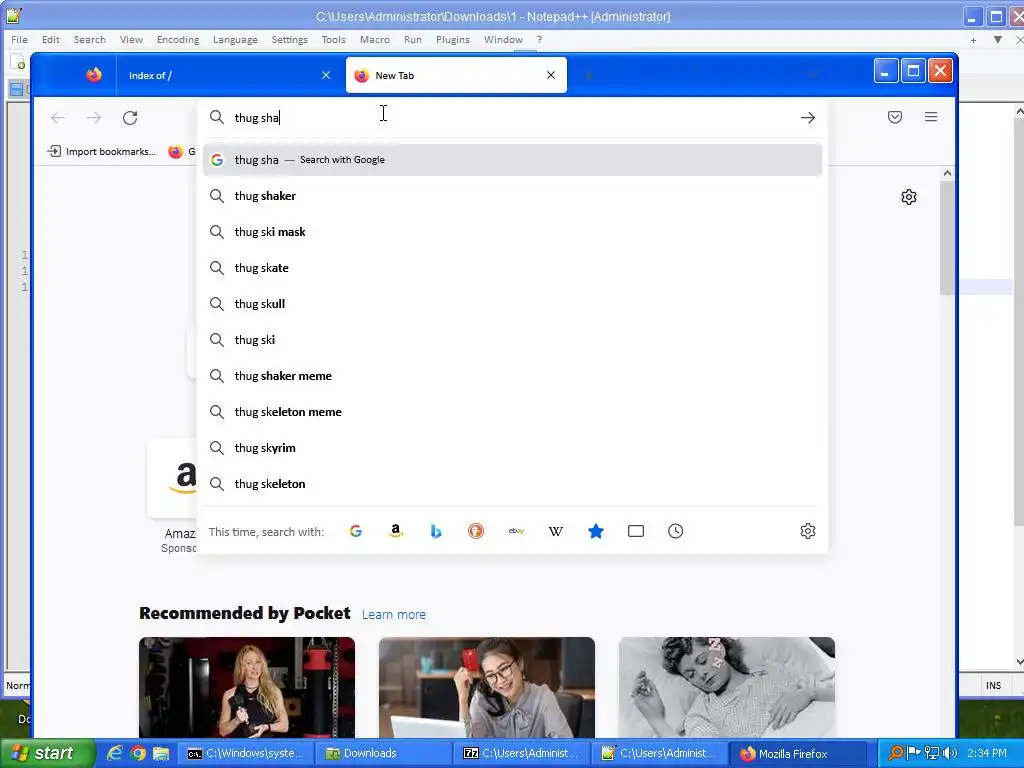This screenshot has height=768, width=1024.
Task: Open Notepad++ Language menu
Action: point(235,39)
